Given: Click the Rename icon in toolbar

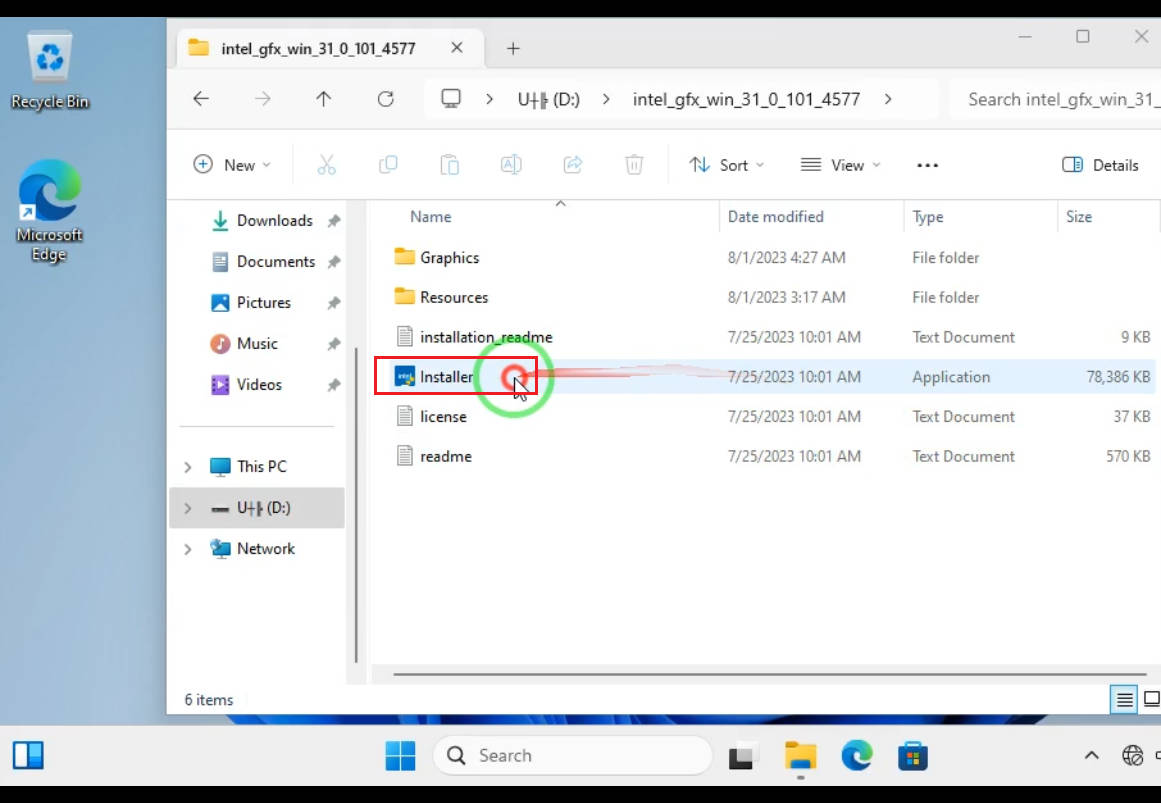Looking at the screenshot, I should click(x=511, y=165).
